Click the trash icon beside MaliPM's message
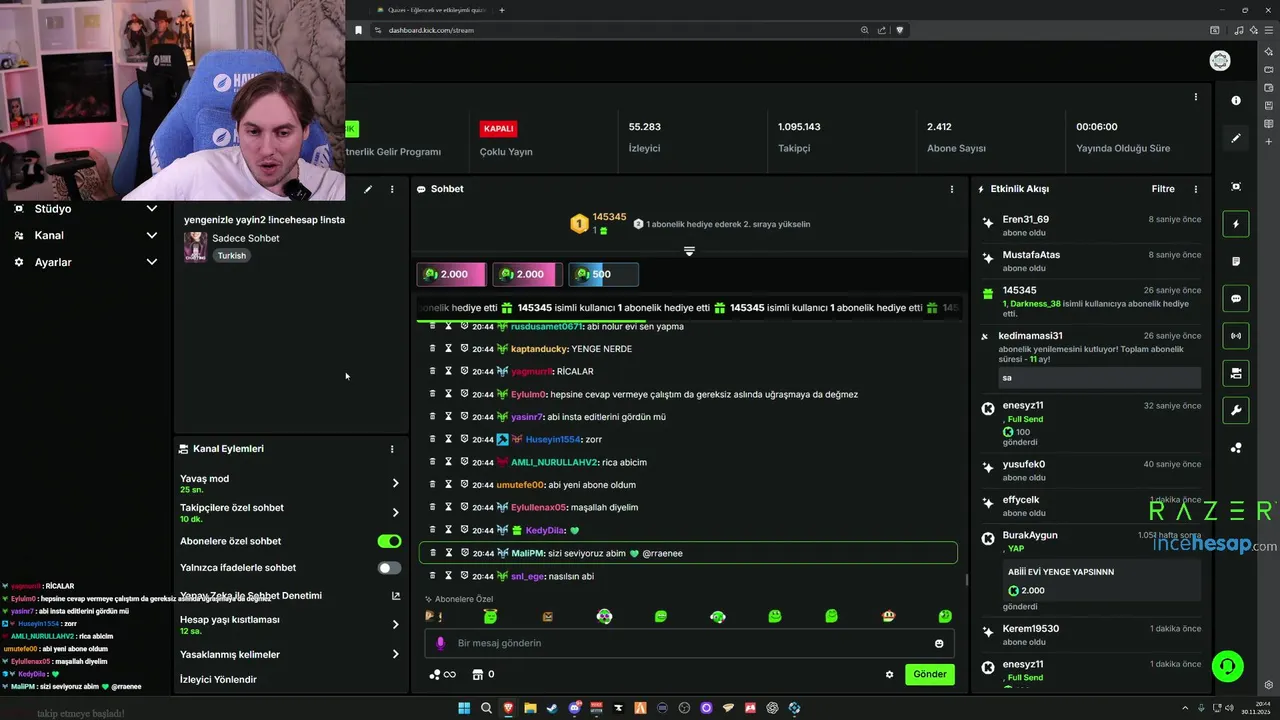This screenshot has width=1280, height=720. 432,552
